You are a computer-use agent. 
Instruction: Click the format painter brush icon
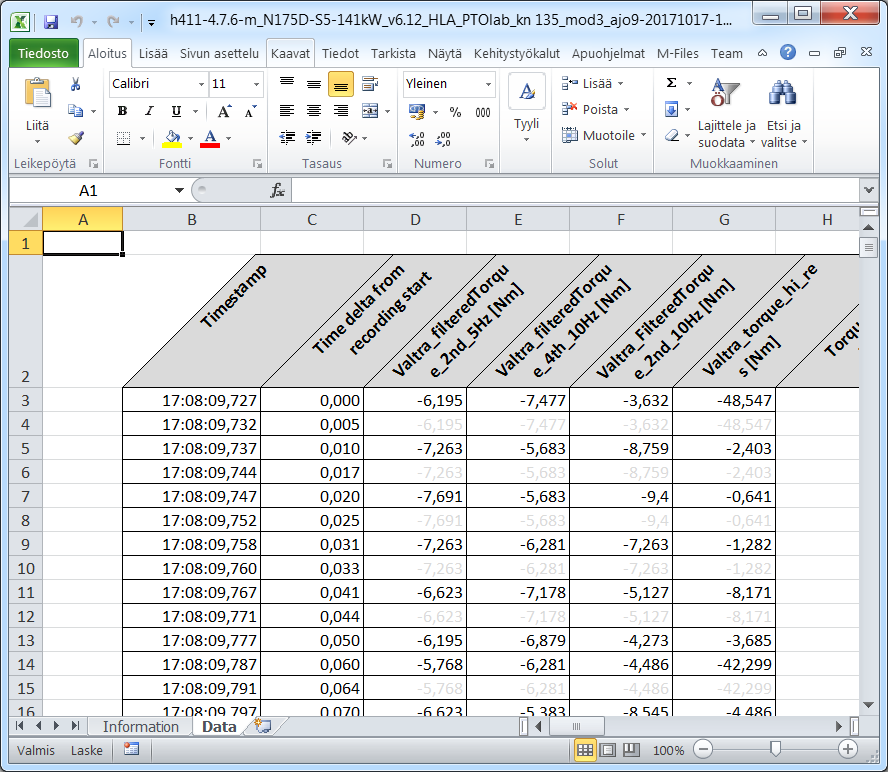coord(76,138)
